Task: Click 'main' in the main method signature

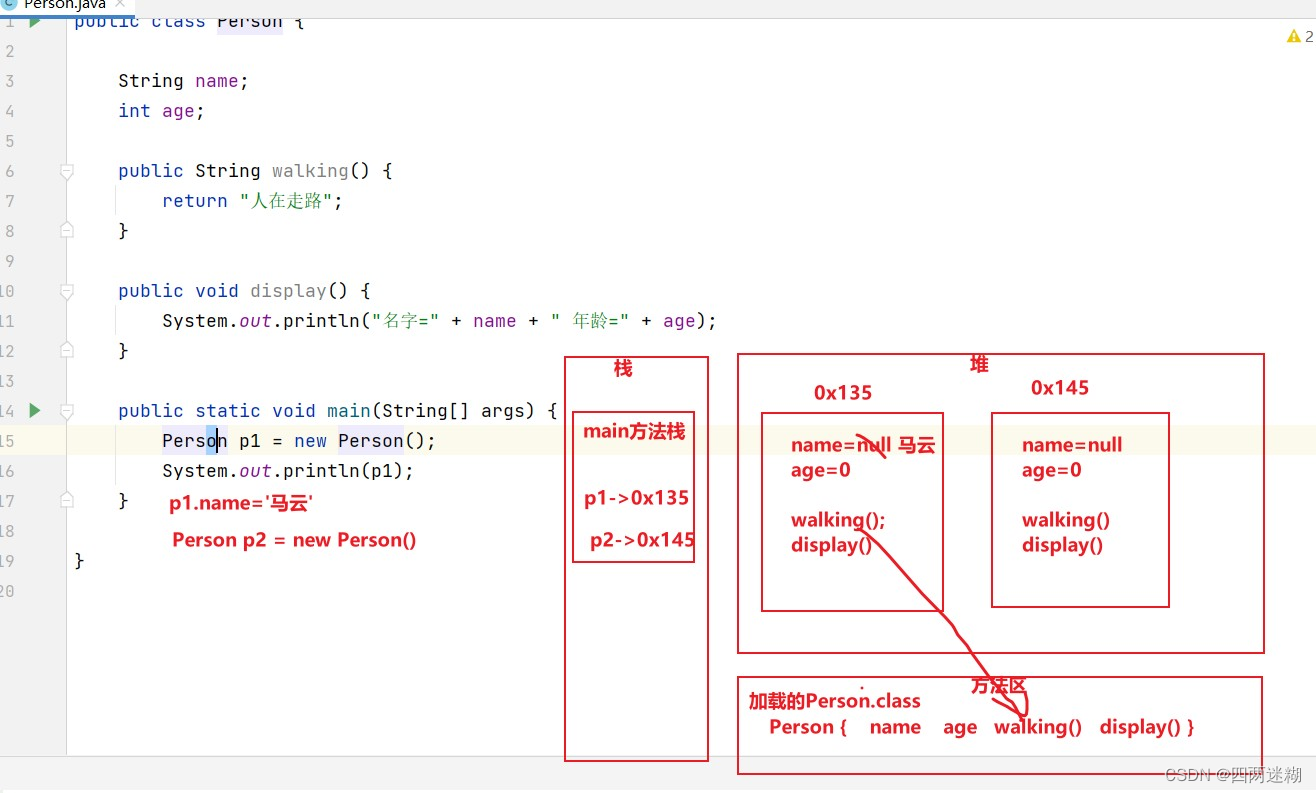Action: 349,411
